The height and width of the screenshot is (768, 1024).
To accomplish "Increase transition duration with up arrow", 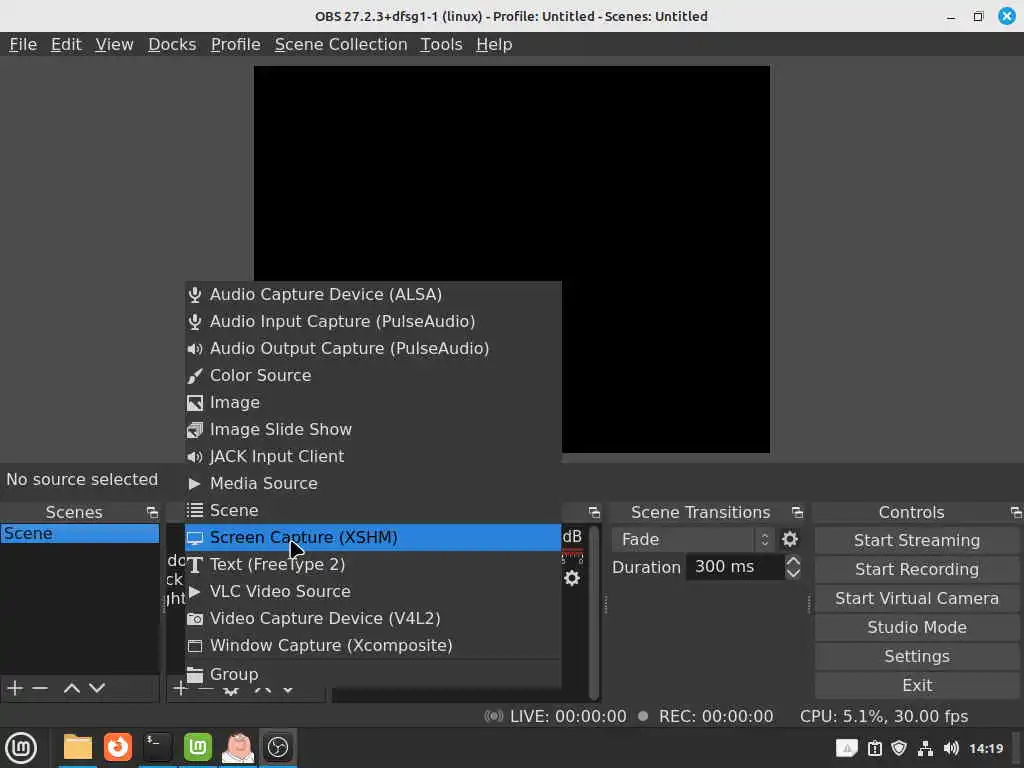I will tap(793, 560).
